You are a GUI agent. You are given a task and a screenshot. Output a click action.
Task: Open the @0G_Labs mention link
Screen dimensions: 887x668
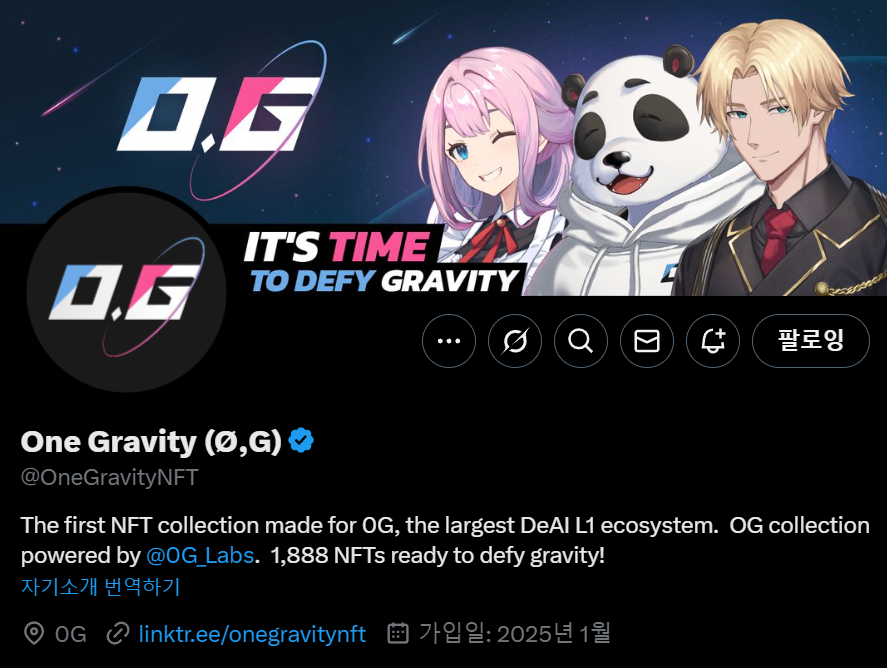pyautogui.click(x=200, y=555)
